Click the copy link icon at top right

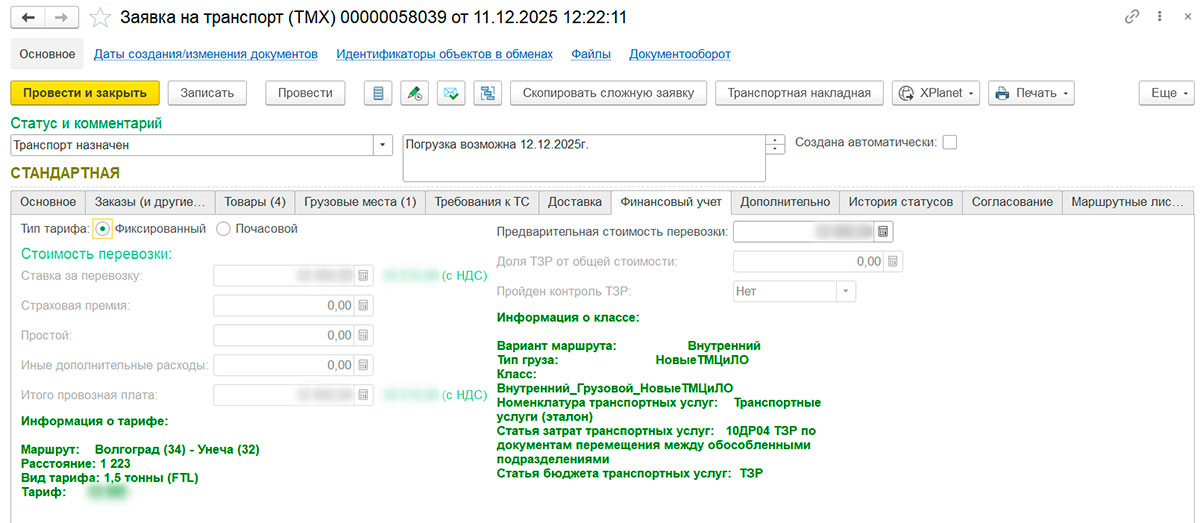pyautogui.click(x=1132, y=17)
